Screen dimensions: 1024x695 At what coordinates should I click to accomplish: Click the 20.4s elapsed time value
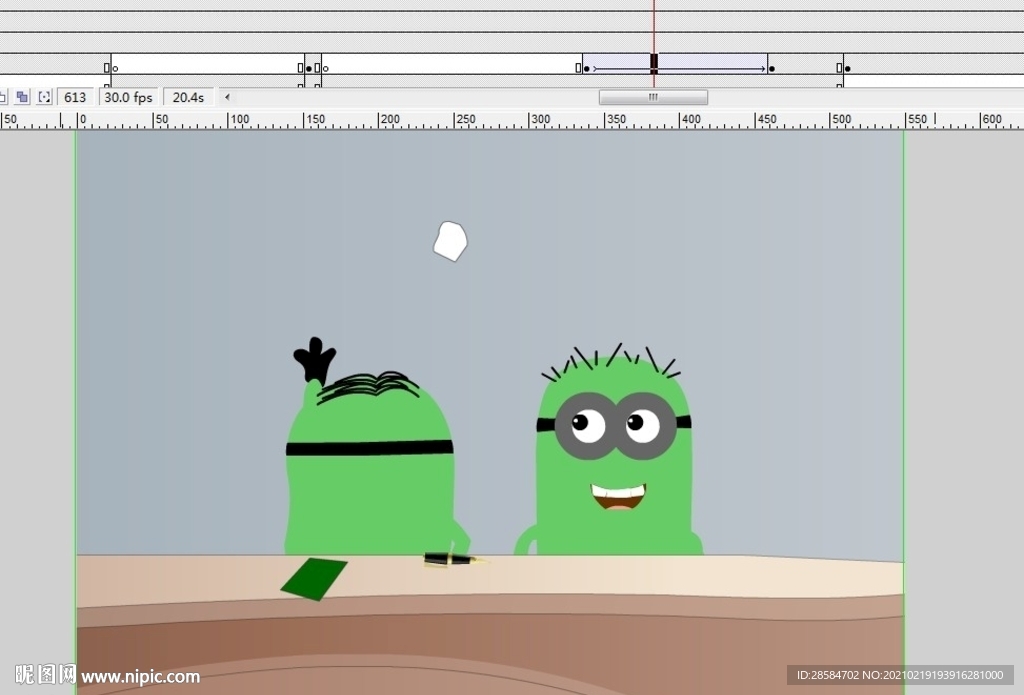click(x=188, y=97)
